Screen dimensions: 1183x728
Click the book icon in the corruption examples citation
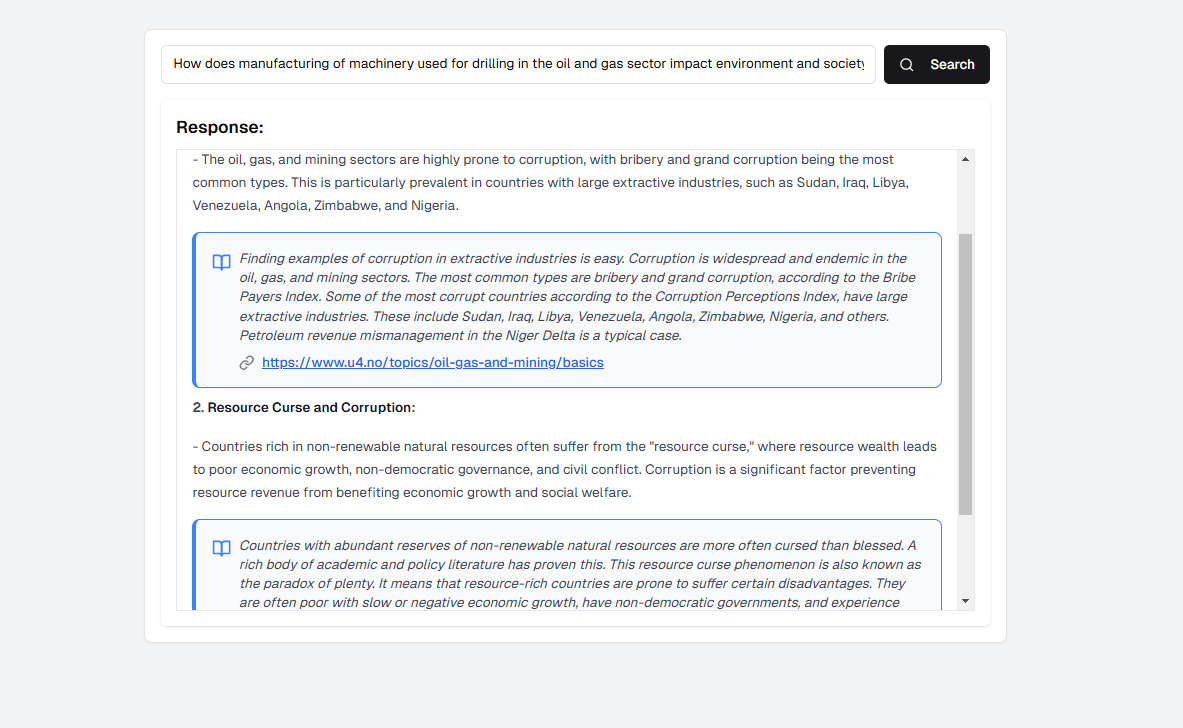pos(221,262)
